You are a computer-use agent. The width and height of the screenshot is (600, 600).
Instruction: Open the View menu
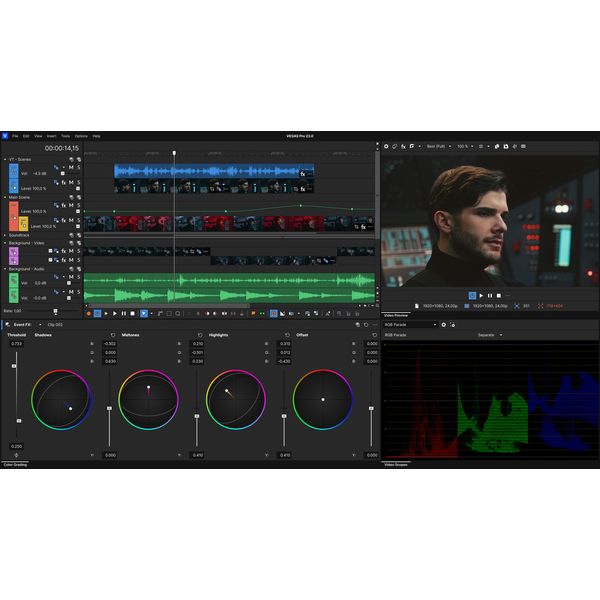[38, 136]
